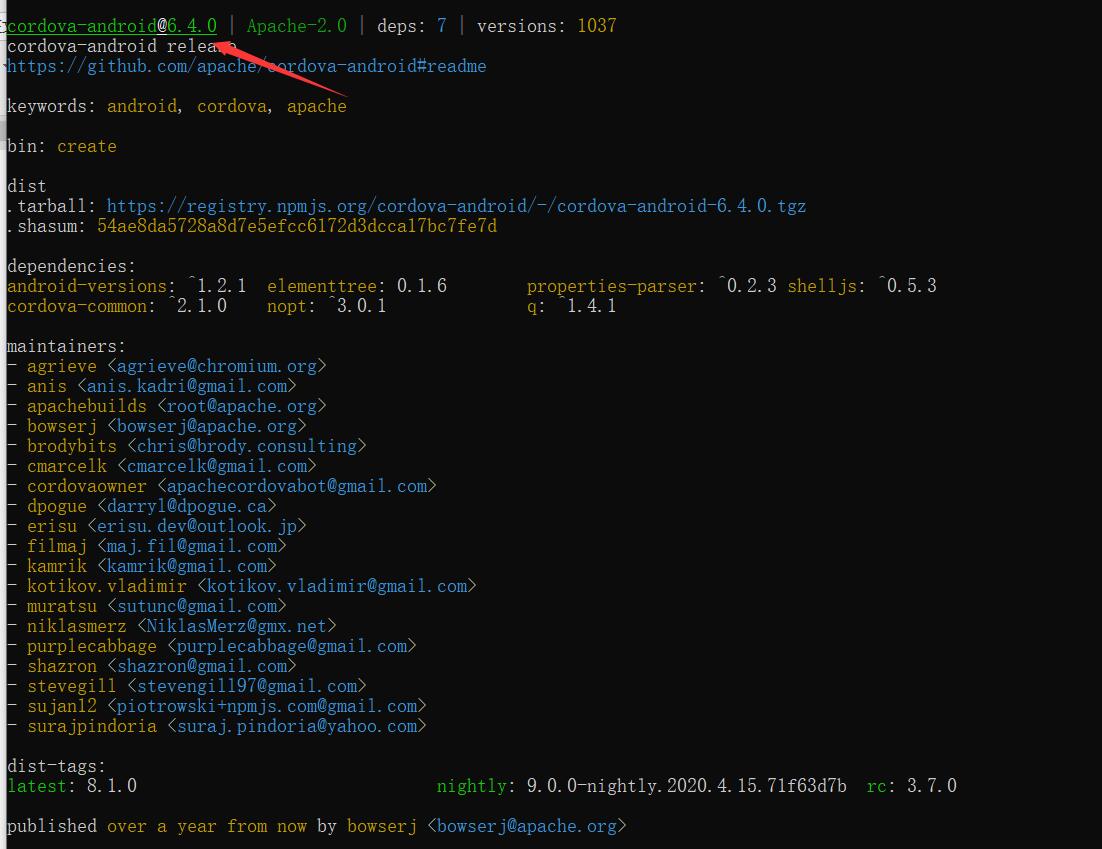The width and height of the screenshot is (1102, 849).
Task: Open the registry.npmjs.org tarball link
Action: [456, 206]
